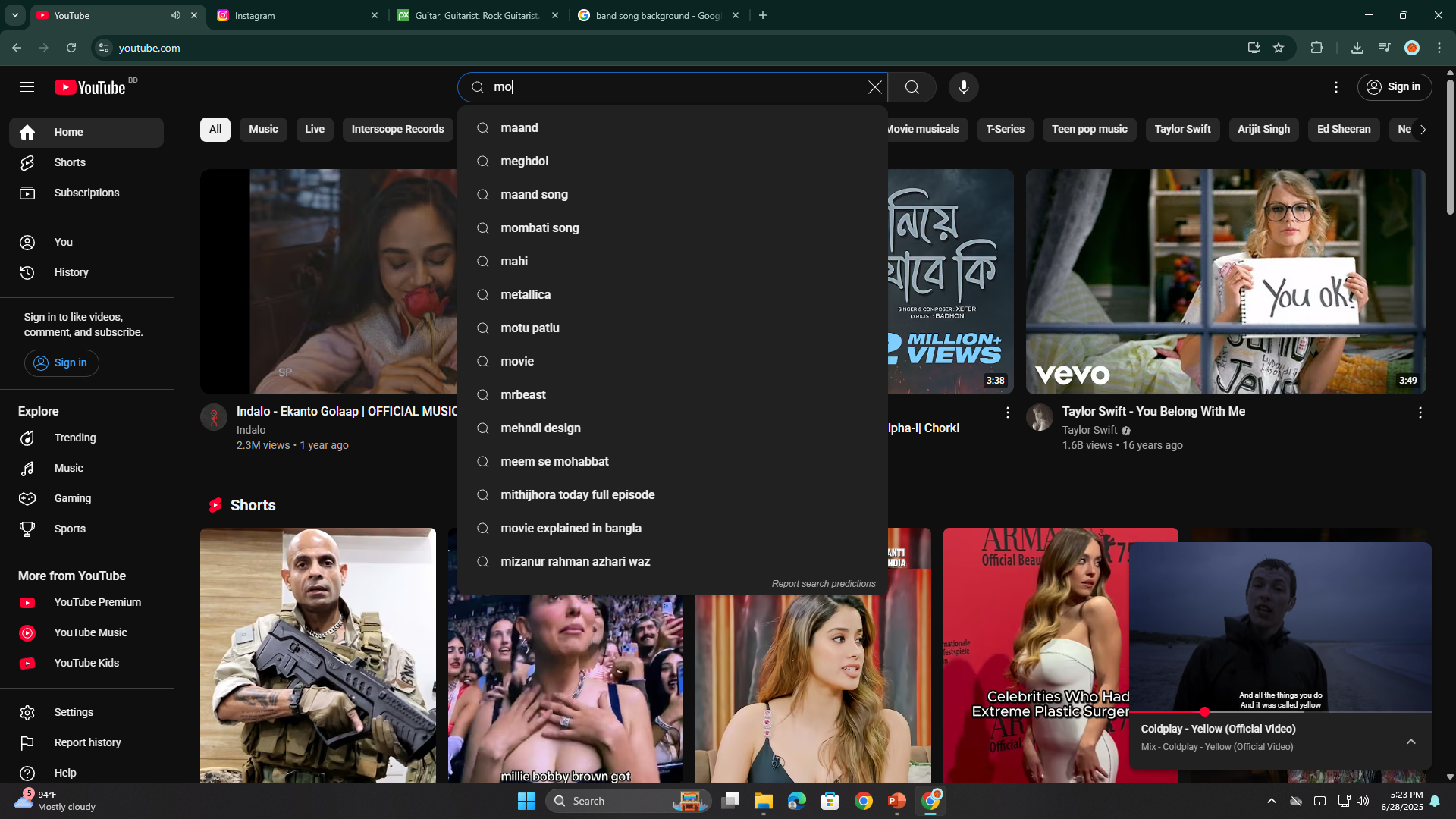Choose 'motu patlu' suggestion

pos(672,328)
